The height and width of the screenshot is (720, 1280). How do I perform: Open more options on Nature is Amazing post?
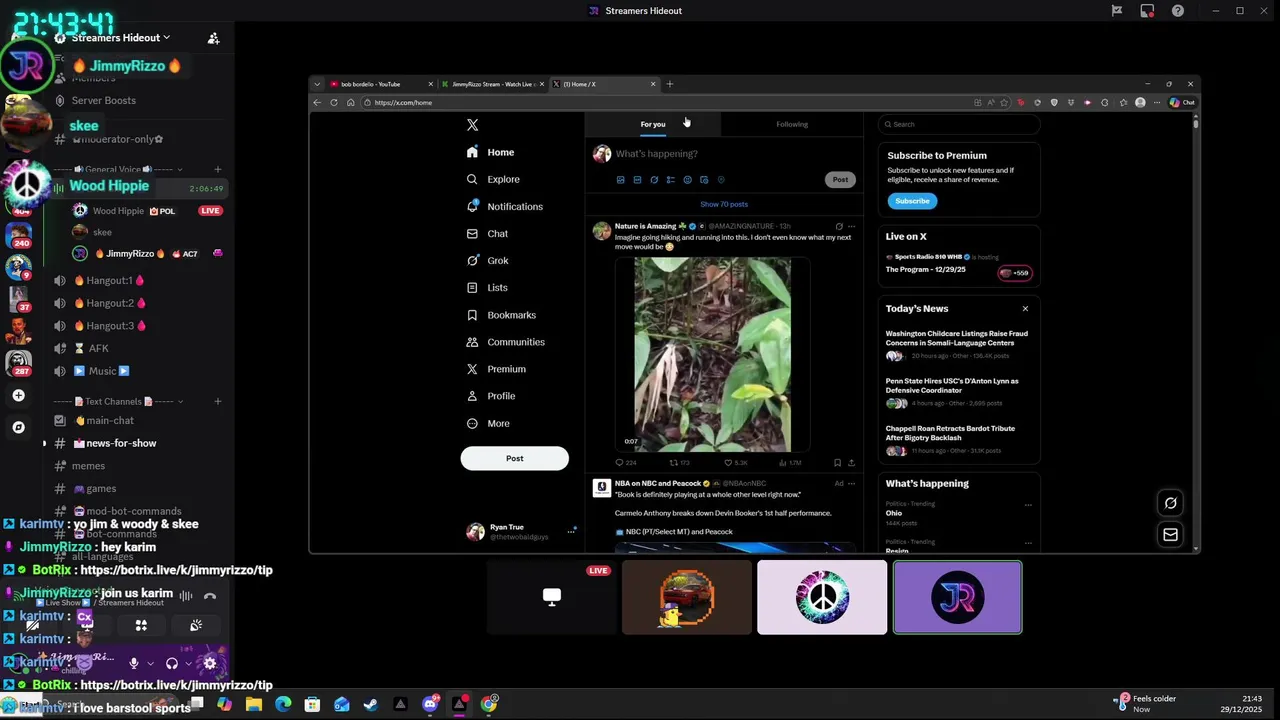[x=851, y=226]
